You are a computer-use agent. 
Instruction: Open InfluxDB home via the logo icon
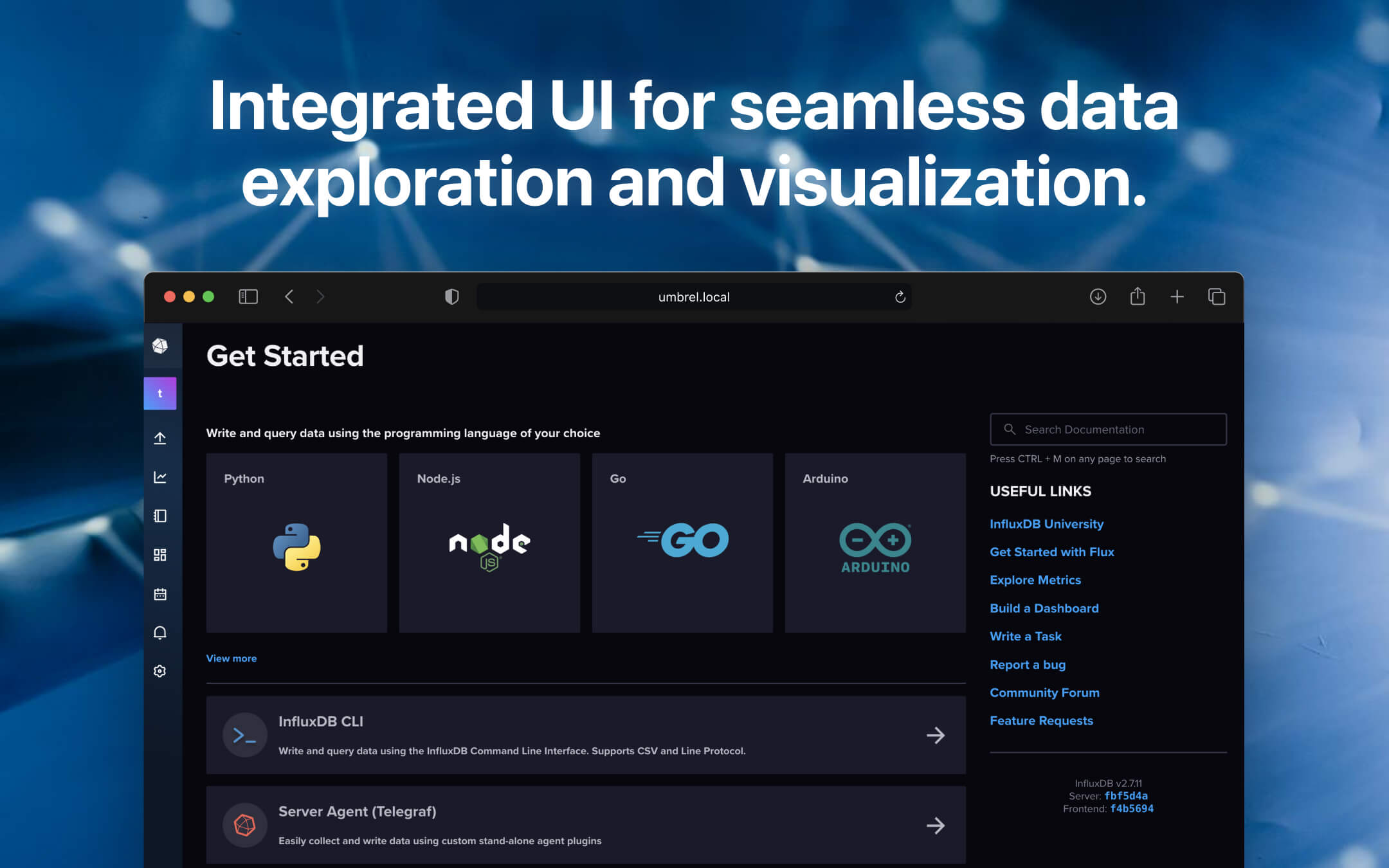(x=161, y=345)
